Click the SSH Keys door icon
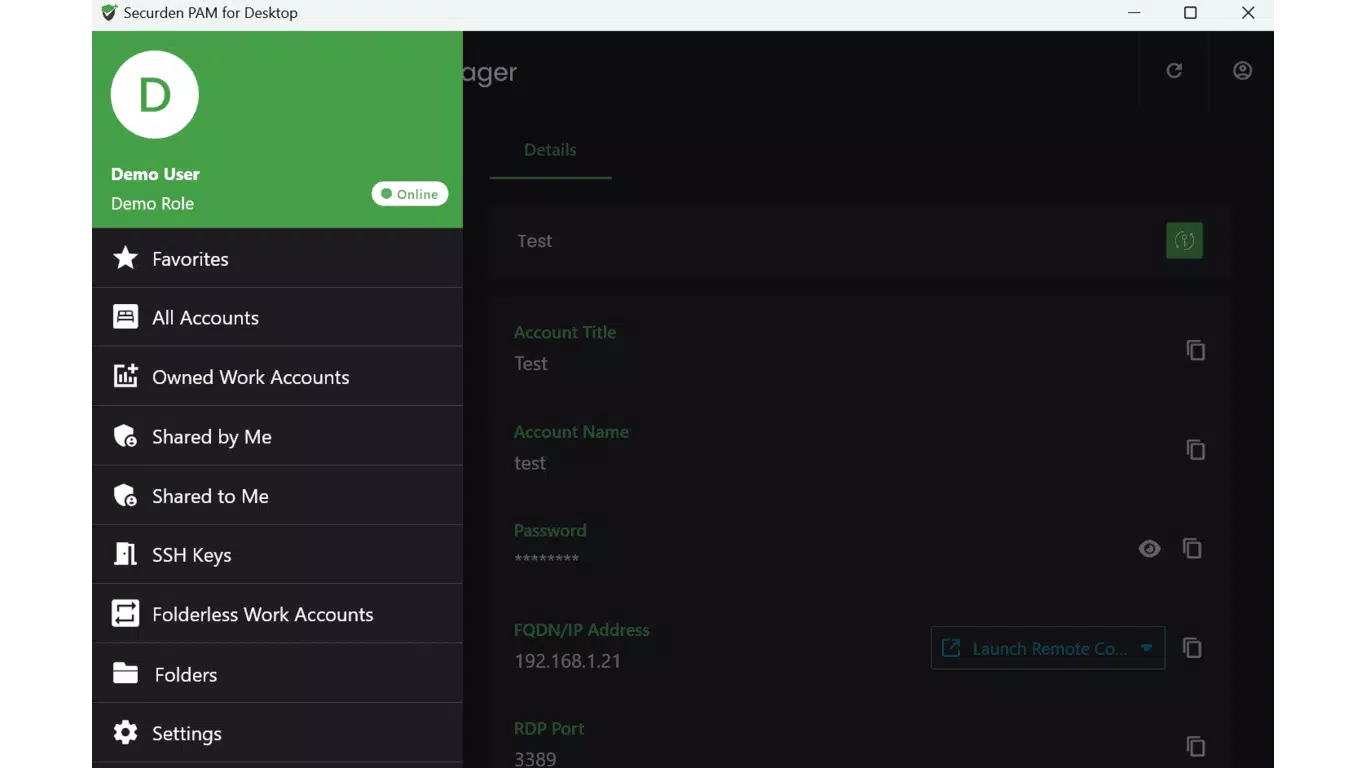 (125, 554)
